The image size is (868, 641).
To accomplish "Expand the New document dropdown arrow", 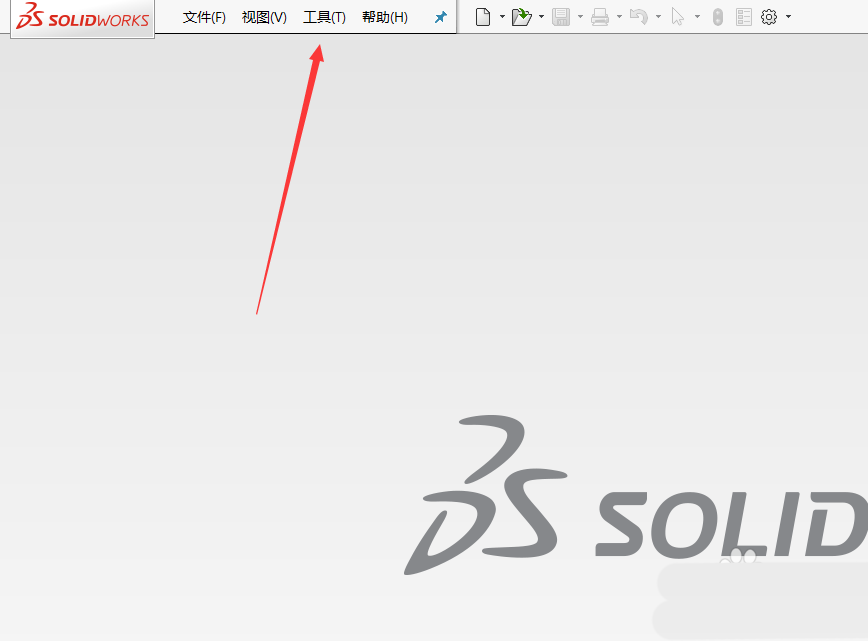I will [x=502, y=17].
